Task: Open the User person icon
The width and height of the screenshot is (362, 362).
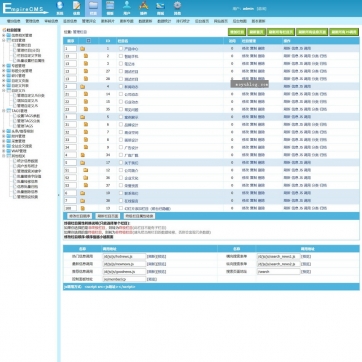Action: pos(127,8)
